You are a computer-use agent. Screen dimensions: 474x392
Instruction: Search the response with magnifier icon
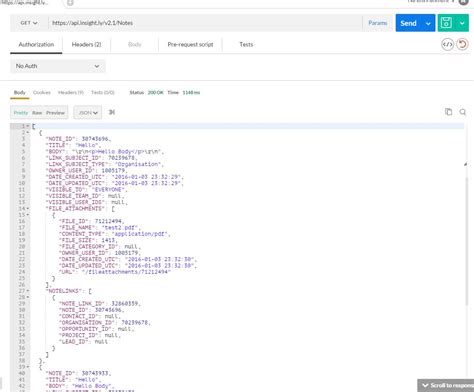(463, 112)
